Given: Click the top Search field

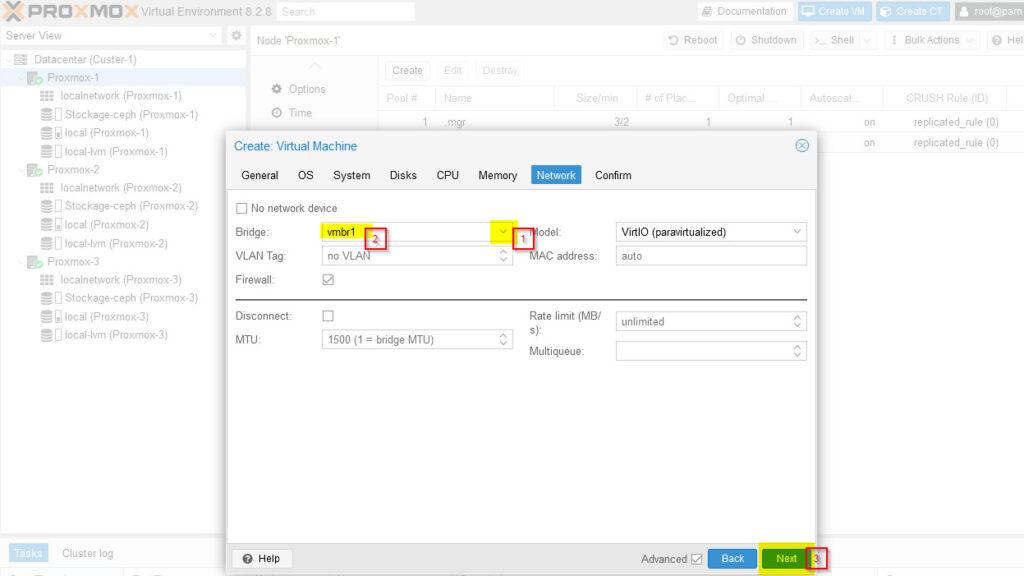Looking at the screenshot, I should click(345, 12).
